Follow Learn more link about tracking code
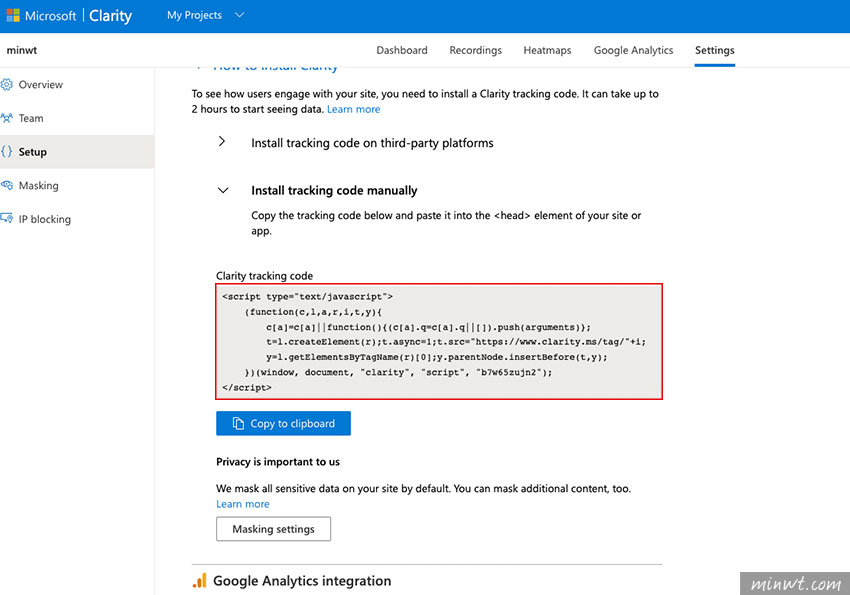850x595 pixels. pyautogui.click(x=353, y=109)
